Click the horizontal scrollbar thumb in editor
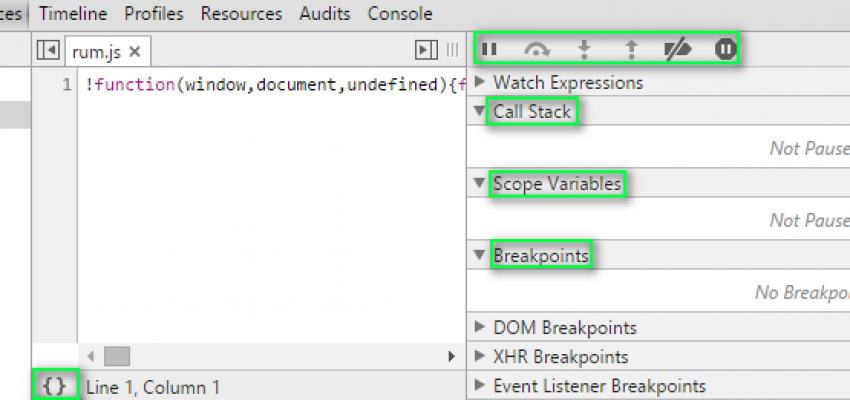Viewport: 850px width, 400px height. pos(117,355)
